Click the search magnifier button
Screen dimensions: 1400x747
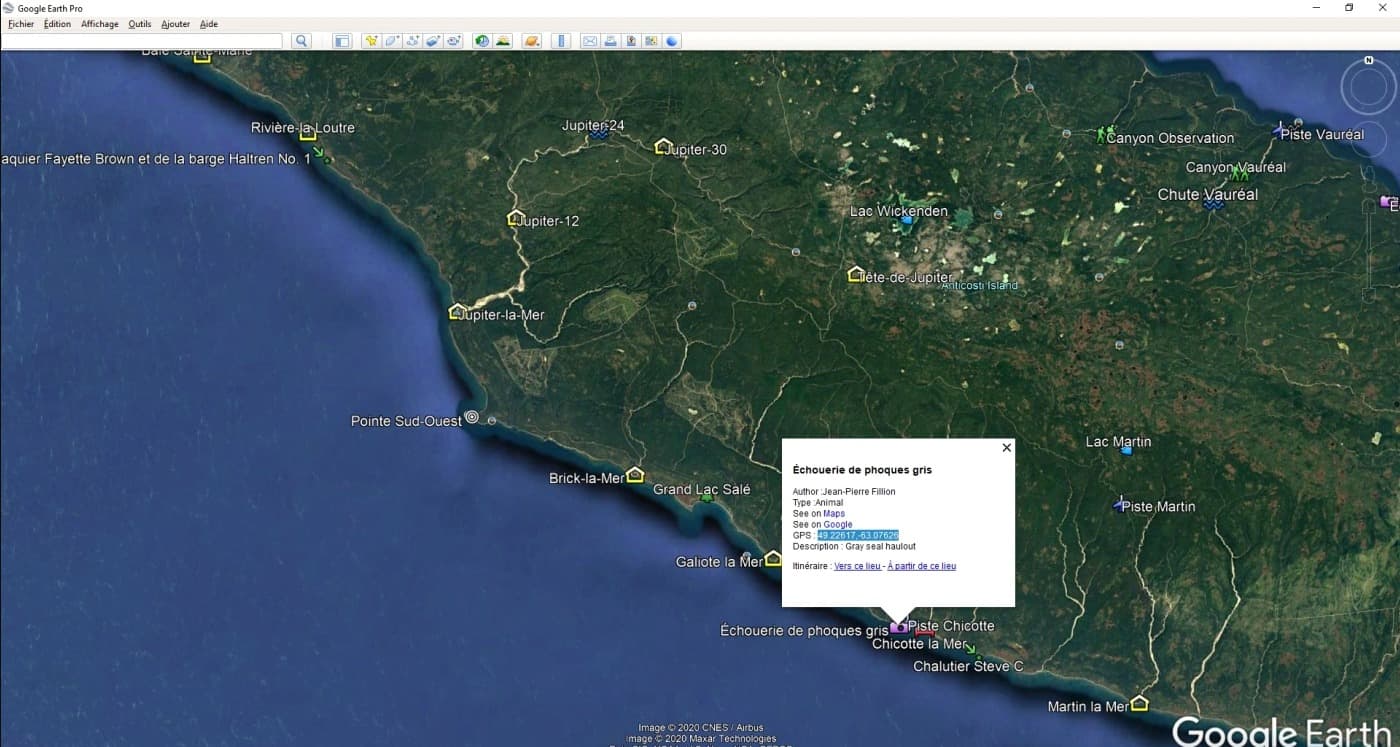pyautogui.click(x=301, y=41)
